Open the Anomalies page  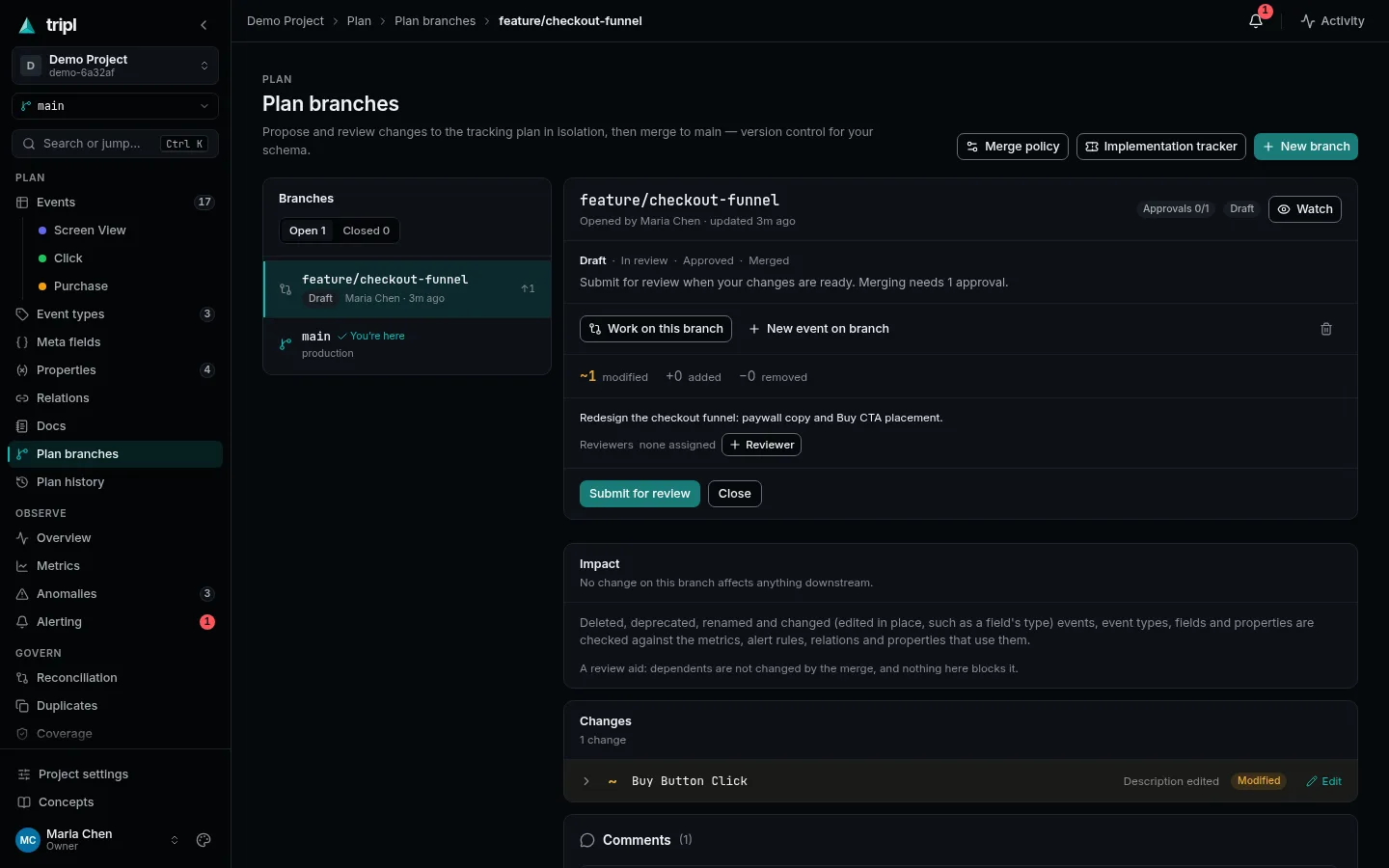click(x=115, y=594)
